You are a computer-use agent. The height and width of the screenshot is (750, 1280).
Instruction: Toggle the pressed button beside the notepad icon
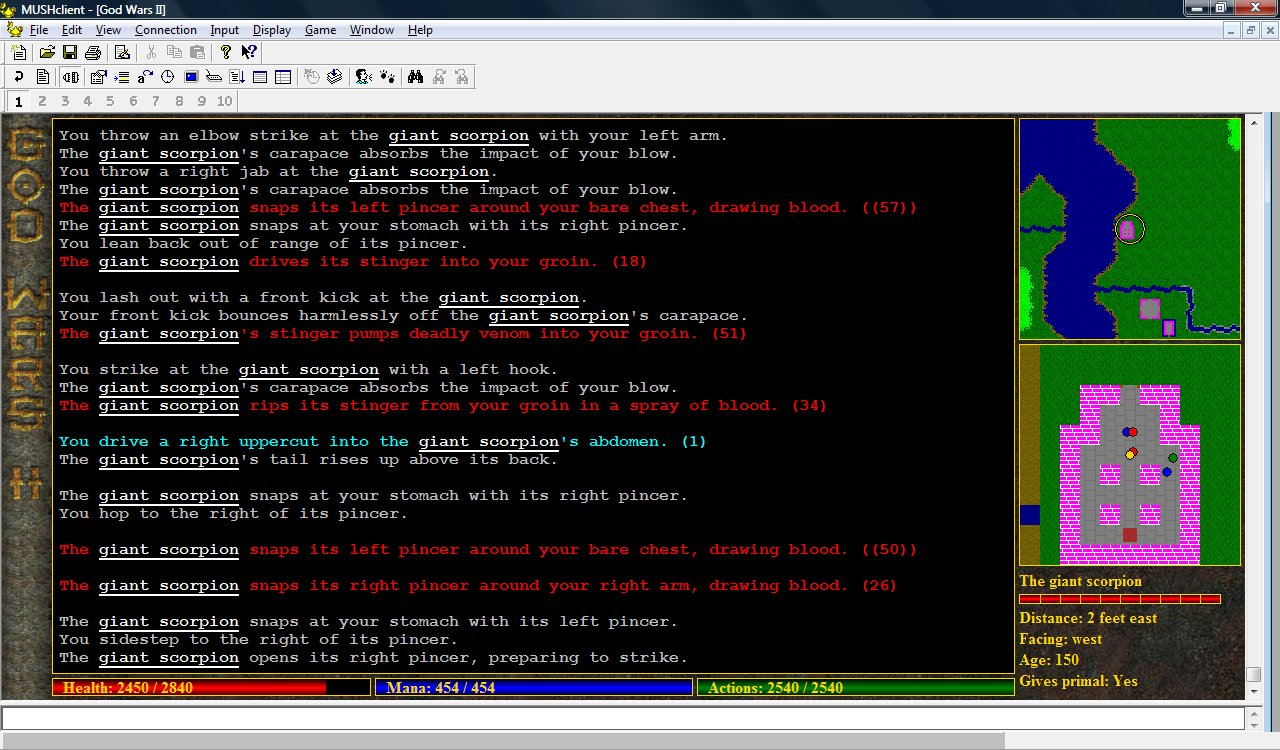coord(71,77)
